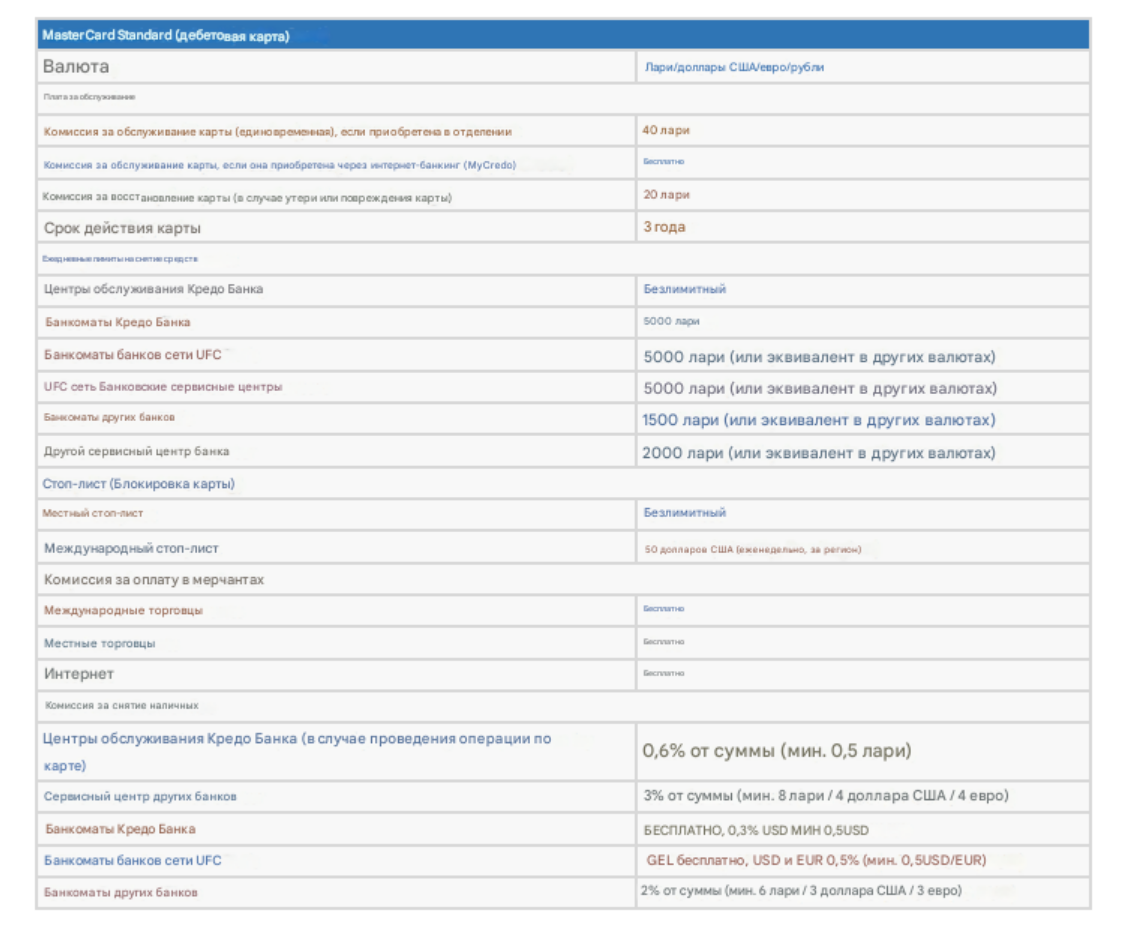Click 'Банкоматы Кредо Банка' label in cash withdrawal section
Viewport: 1121px width, 947px height.
click(120, 829)
